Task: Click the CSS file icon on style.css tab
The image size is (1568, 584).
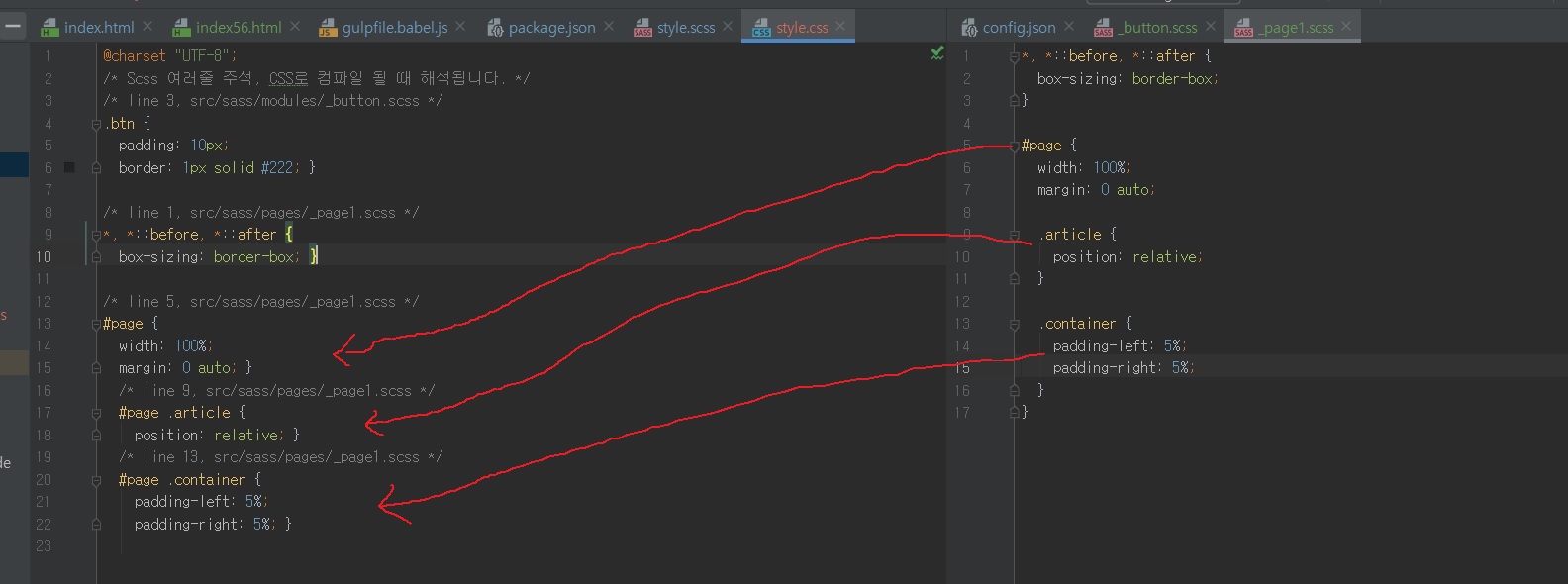Action: pos(761,28)
